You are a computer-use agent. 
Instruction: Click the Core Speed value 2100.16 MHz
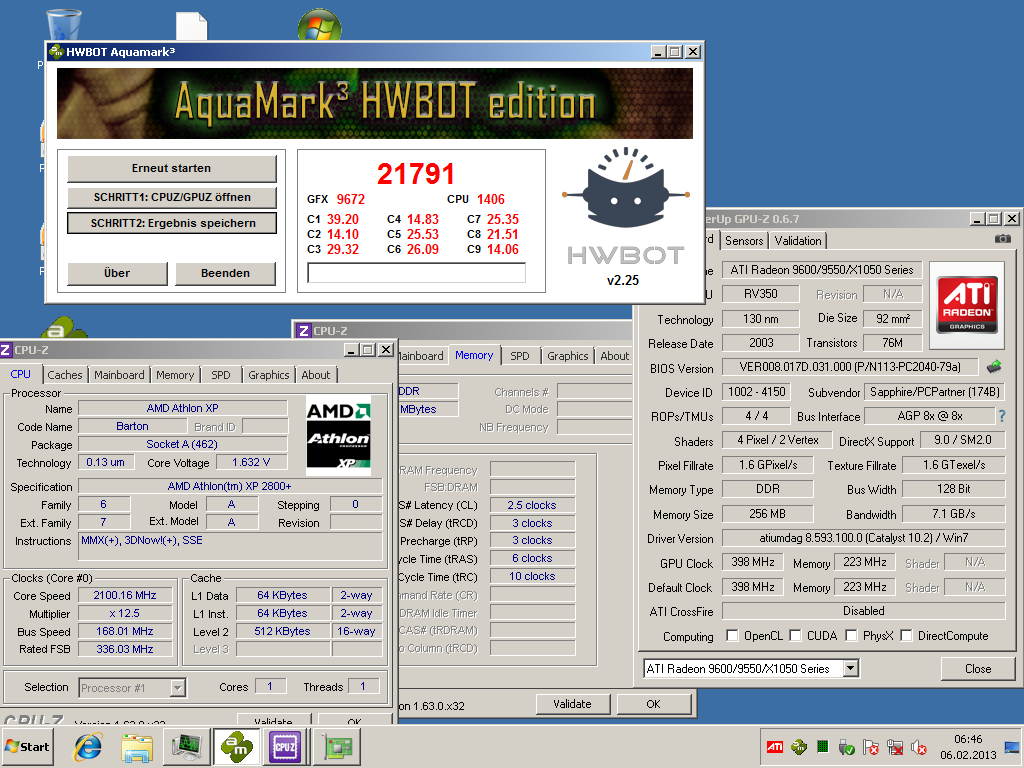tap(125, 595)
